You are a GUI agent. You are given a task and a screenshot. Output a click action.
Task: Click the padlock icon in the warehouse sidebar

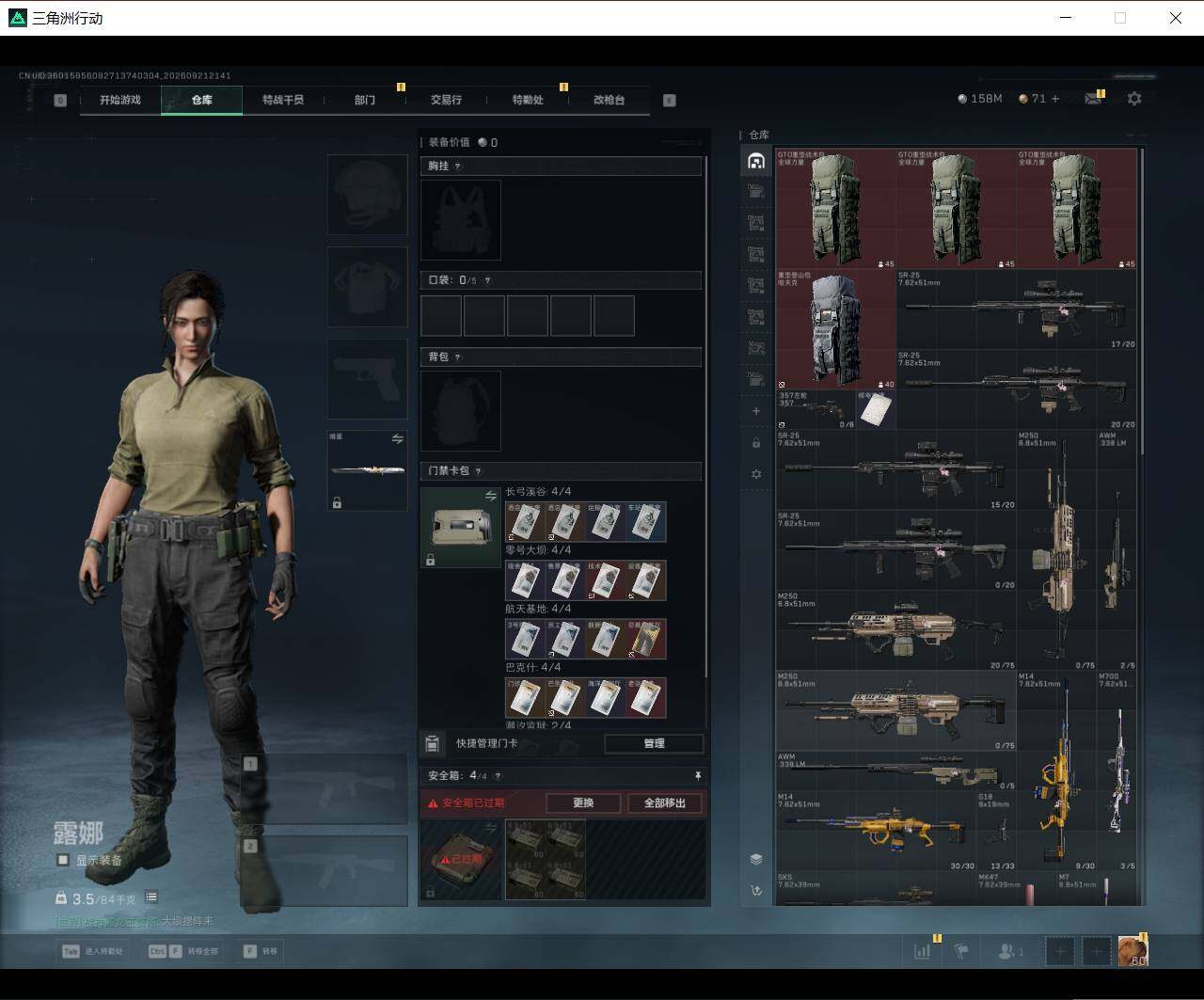[756, 442]
